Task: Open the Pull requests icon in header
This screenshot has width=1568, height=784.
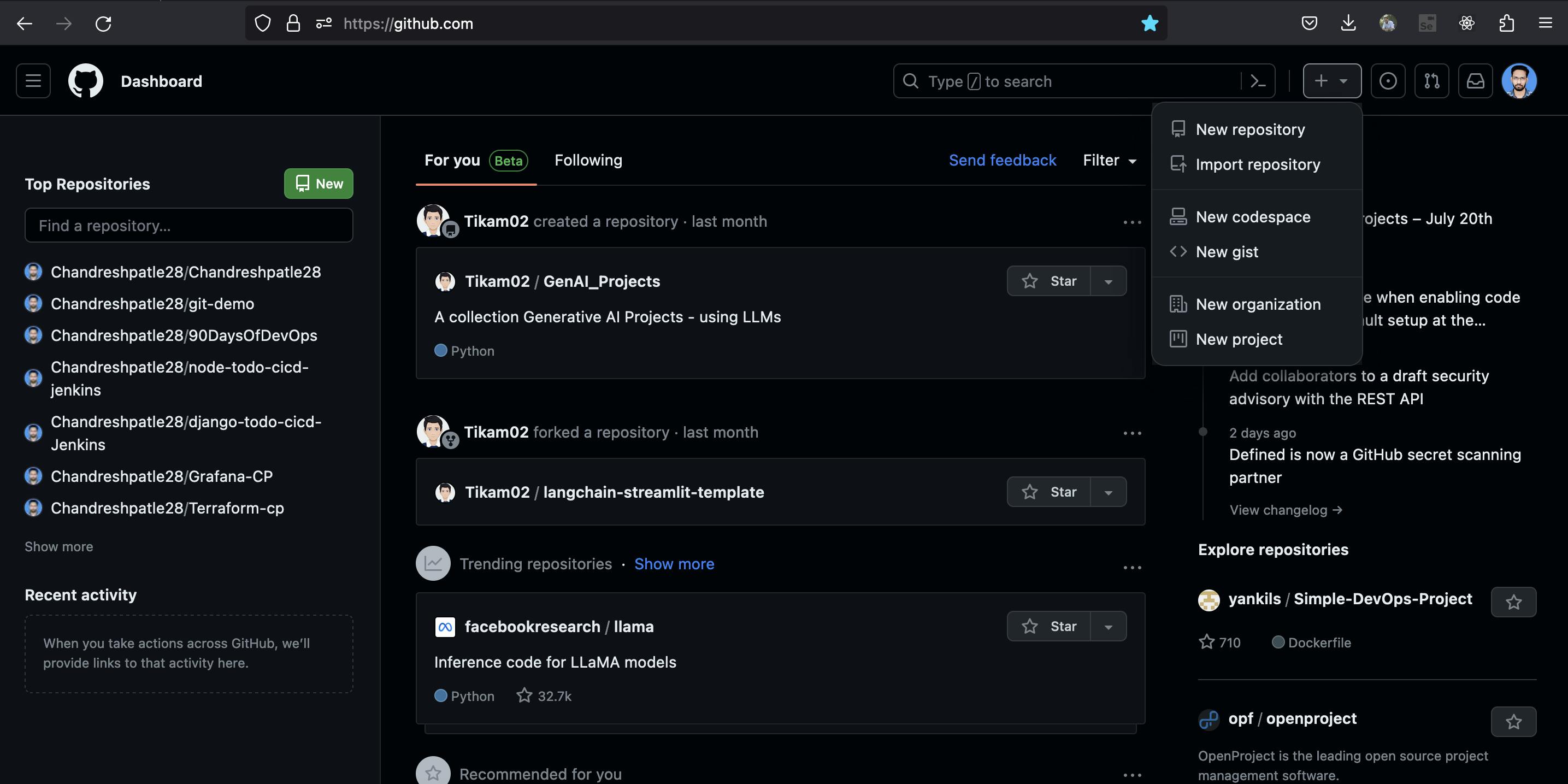Action: pyautogui.click(x=1431, y=81)
